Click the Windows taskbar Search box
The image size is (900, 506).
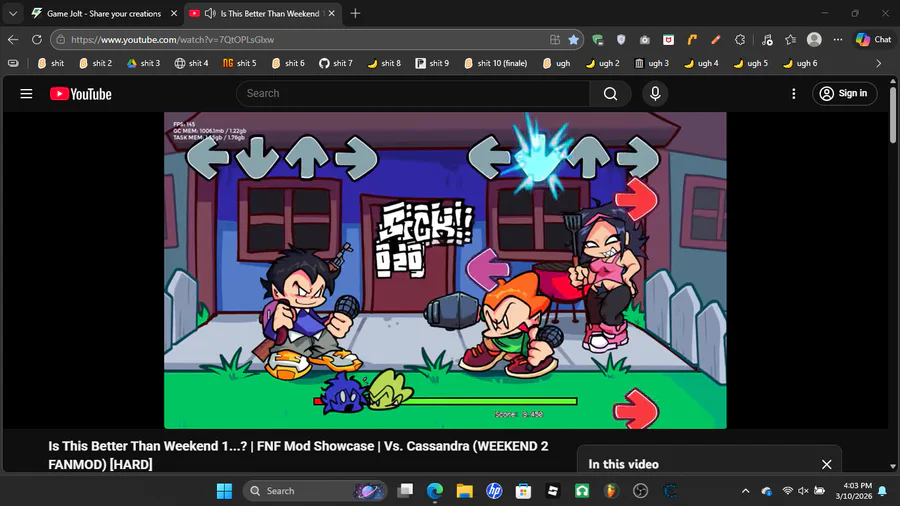[315, 491]
